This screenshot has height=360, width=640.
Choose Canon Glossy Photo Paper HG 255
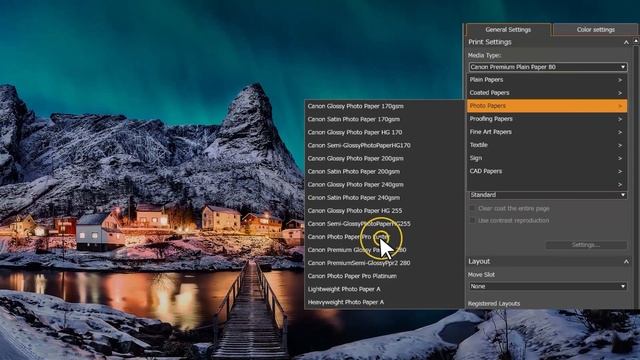[x=384, y=211]
